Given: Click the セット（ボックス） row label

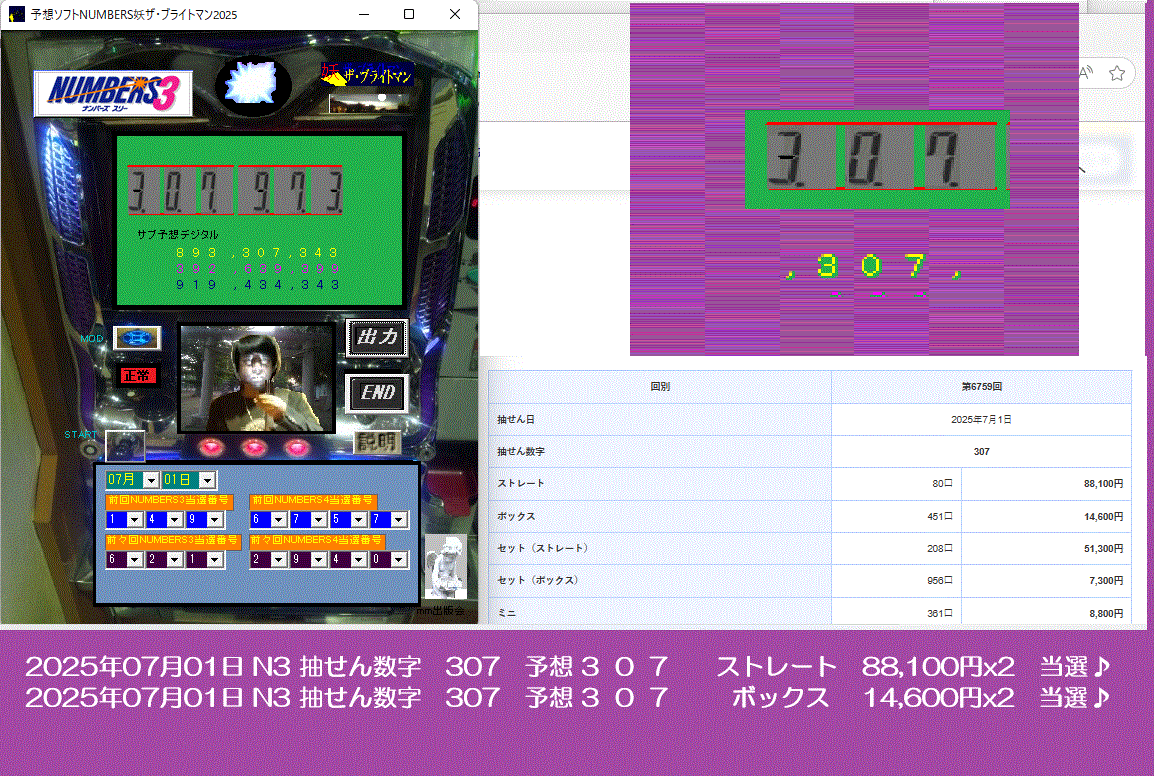Looking at the screenshot, I should coord(538,580).
